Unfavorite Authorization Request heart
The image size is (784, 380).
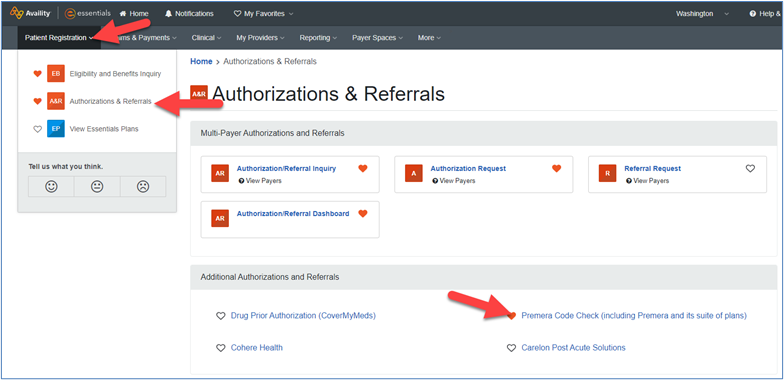point(556,168)
